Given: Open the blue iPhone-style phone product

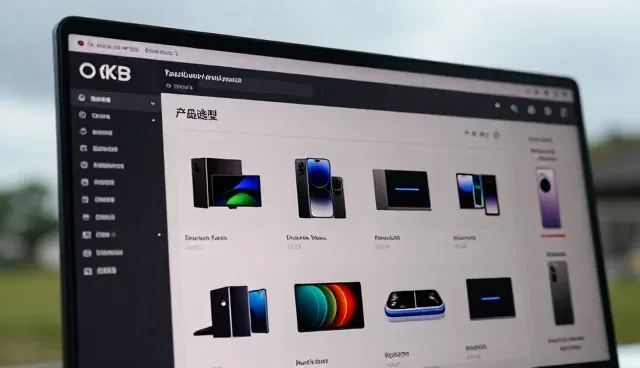Looking at the screenshot, I should tap(320, 188).
